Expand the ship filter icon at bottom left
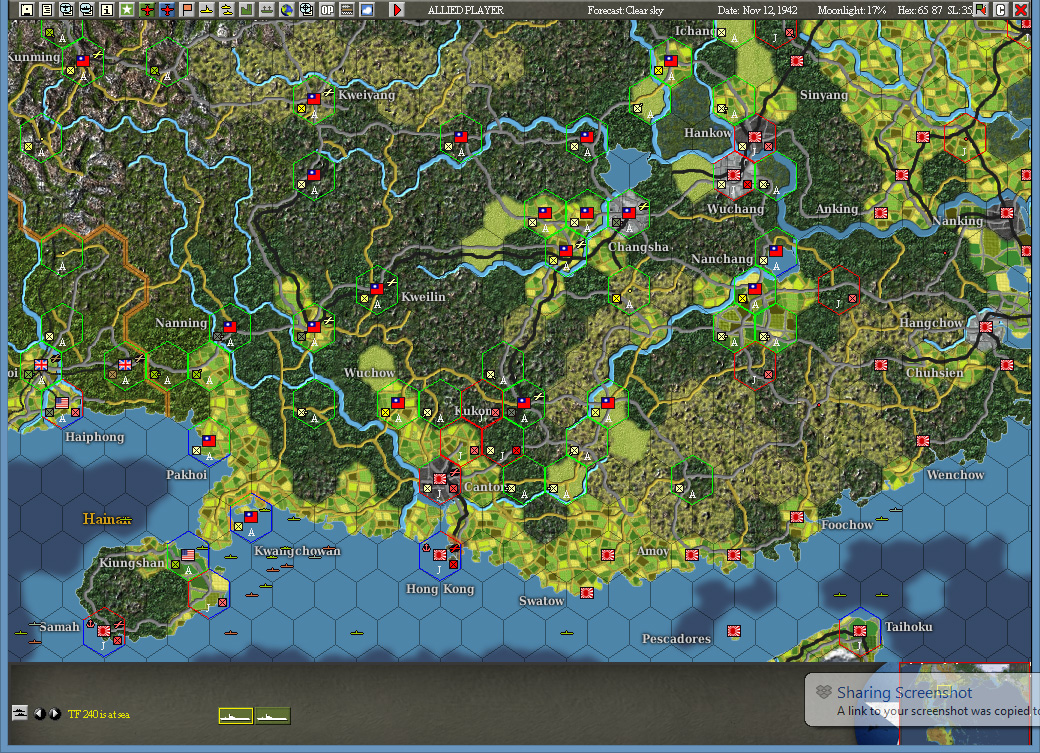Screen dimensions: 1040x753 [20, 713]
